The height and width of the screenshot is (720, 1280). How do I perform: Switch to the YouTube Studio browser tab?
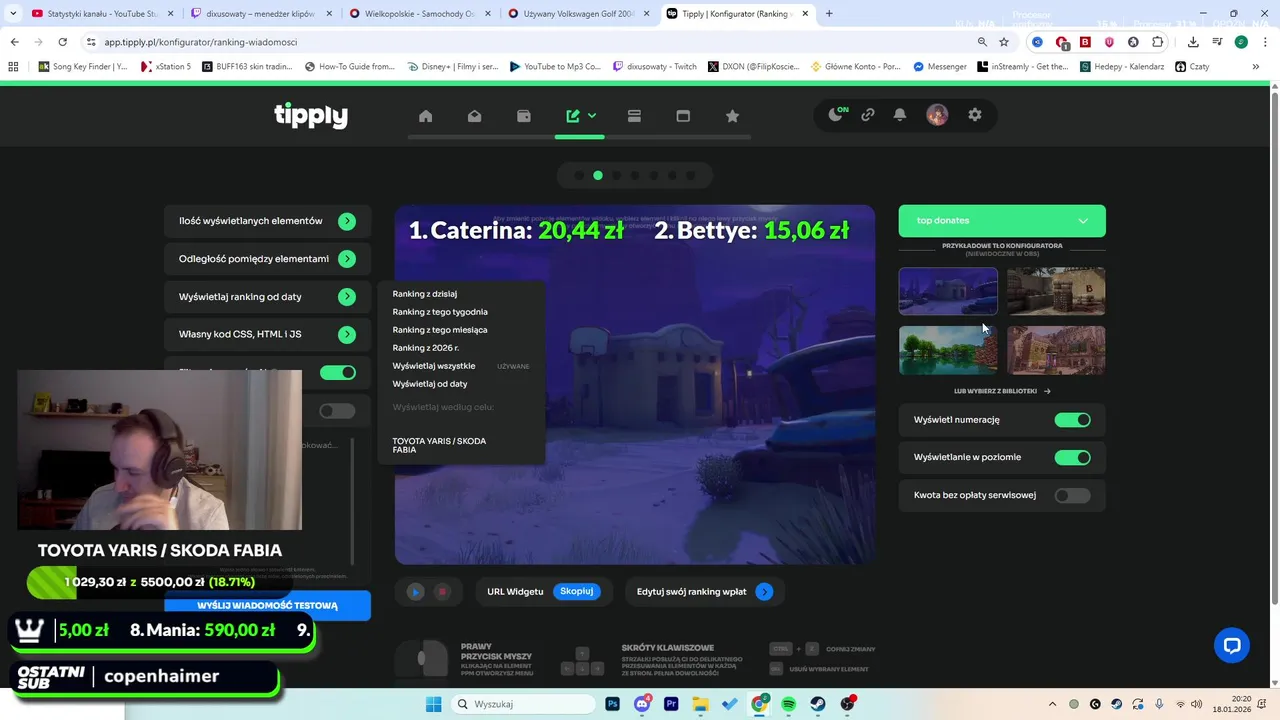(101, 14)
